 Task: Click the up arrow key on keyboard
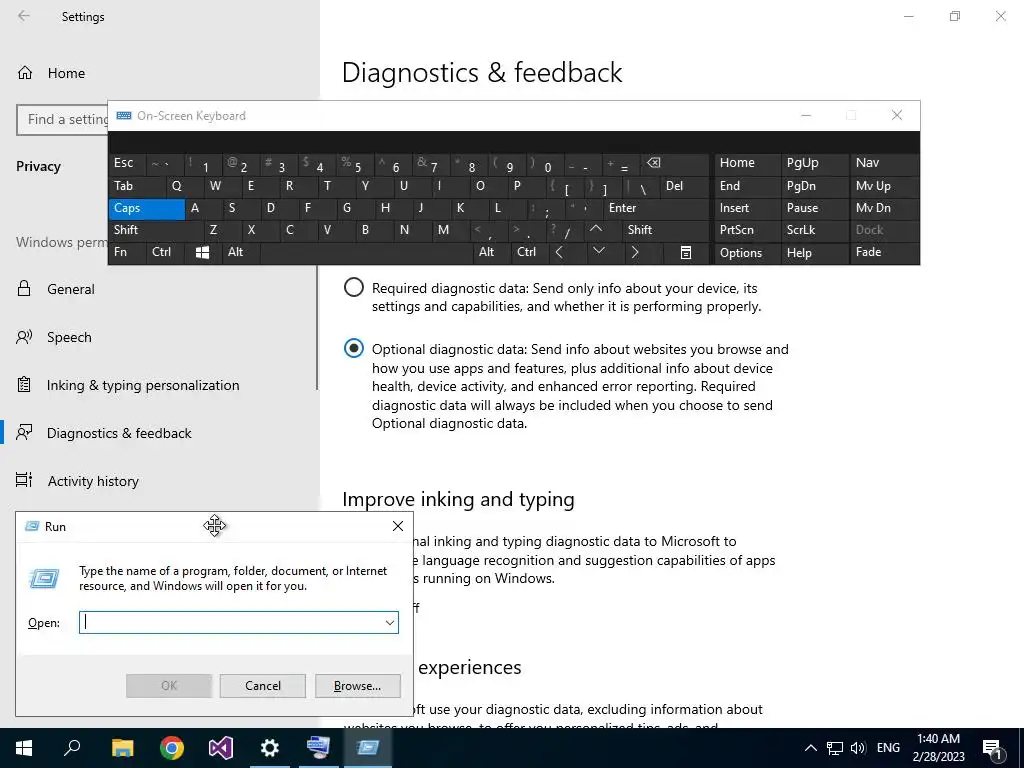[x=596, y=229]
